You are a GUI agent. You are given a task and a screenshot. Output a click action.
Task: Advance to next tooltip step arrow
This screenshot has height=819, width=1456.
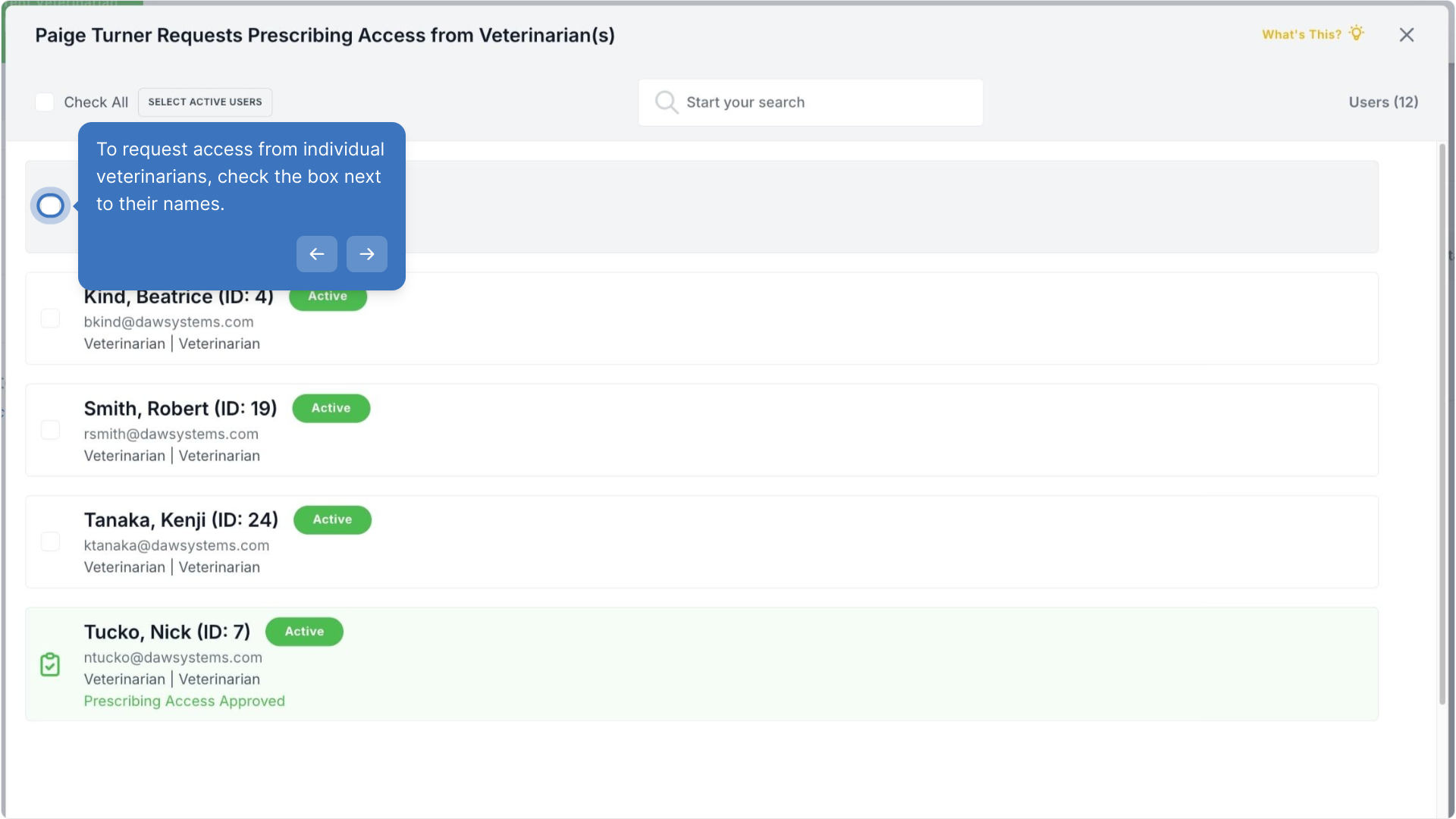[x=367, y=254]
